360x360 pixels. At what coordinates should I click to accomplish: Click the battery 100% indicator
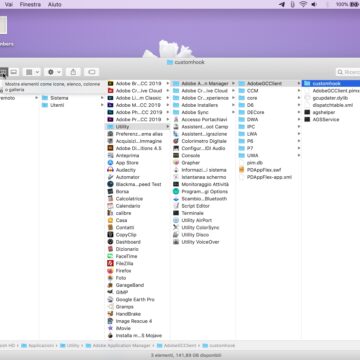(x=348, y=4)
